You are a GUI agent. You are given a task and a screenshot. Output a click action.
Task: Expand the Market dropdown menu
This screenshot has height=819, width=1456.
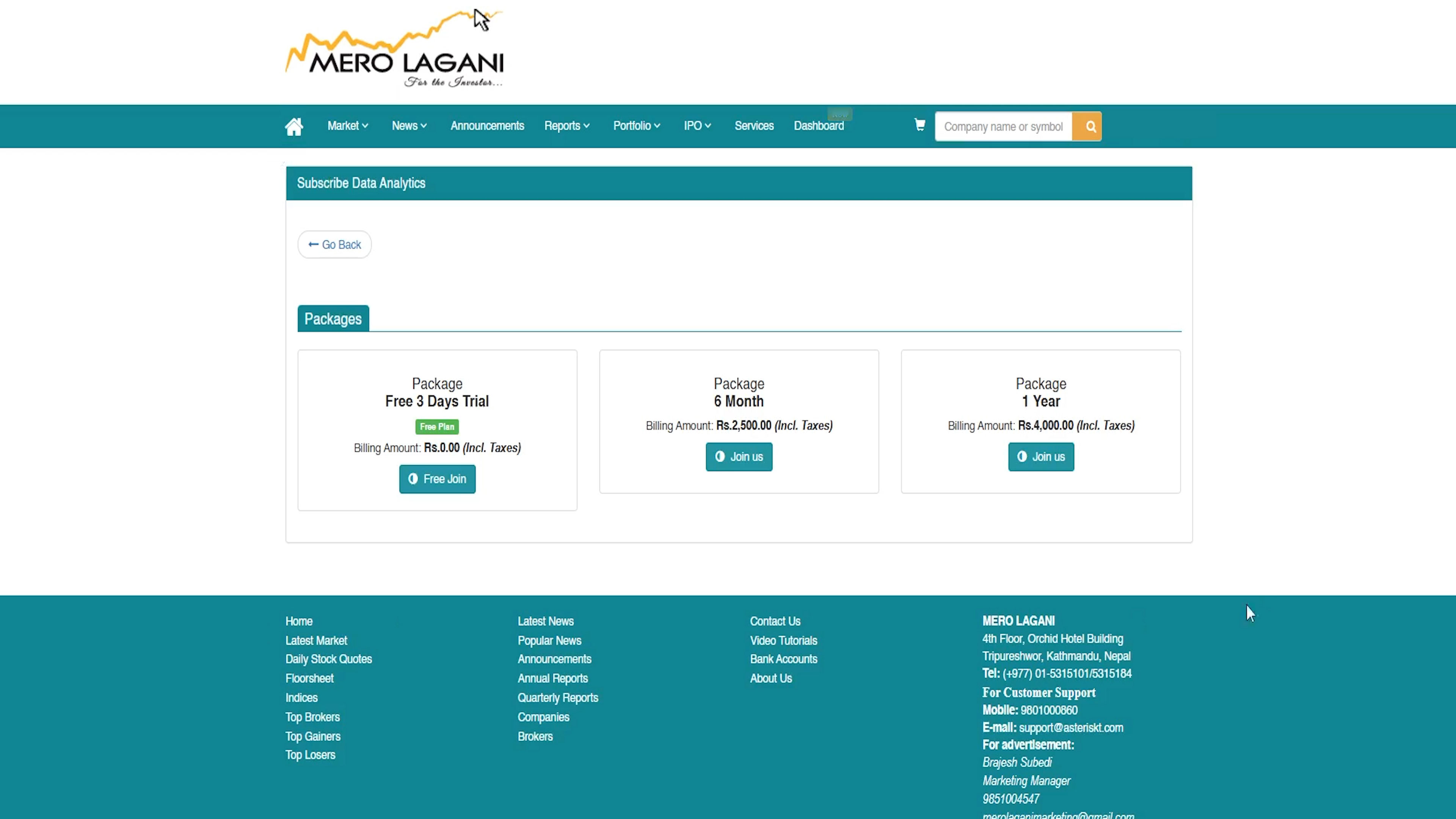348,126
